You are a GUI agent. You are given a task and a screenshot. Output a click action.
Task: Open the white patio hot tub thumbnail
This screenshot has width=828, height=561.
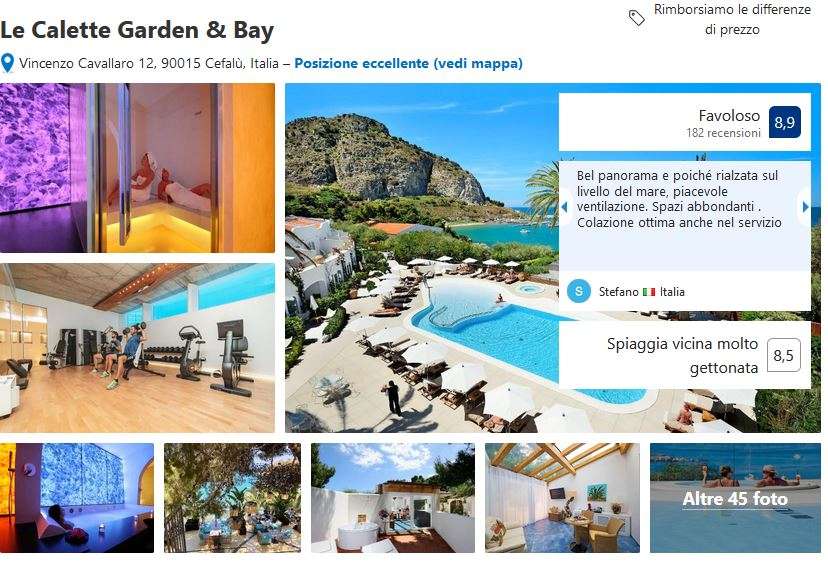click(x=393, y=498)
